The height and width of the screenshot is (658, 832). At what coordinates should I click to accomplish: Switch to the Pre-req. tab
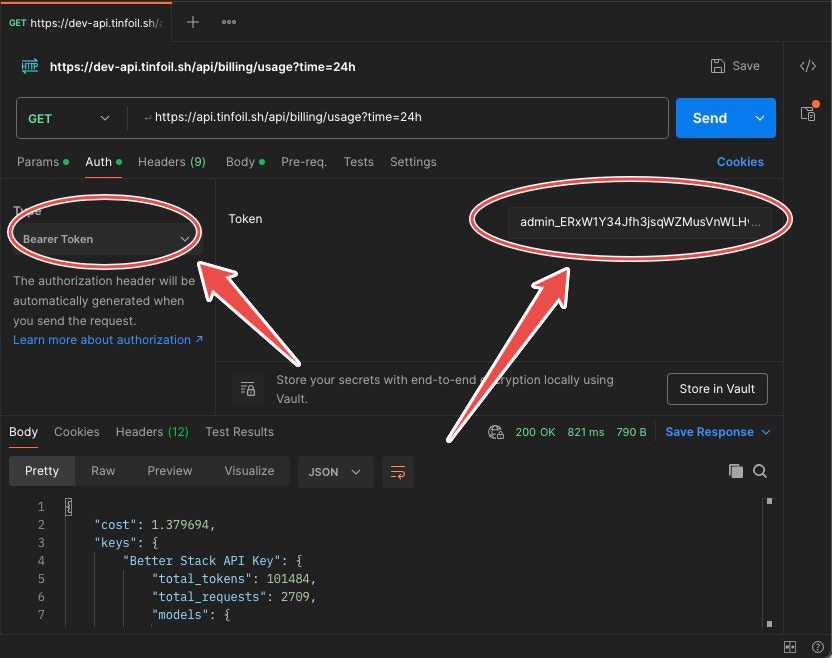tap(304, 162)
